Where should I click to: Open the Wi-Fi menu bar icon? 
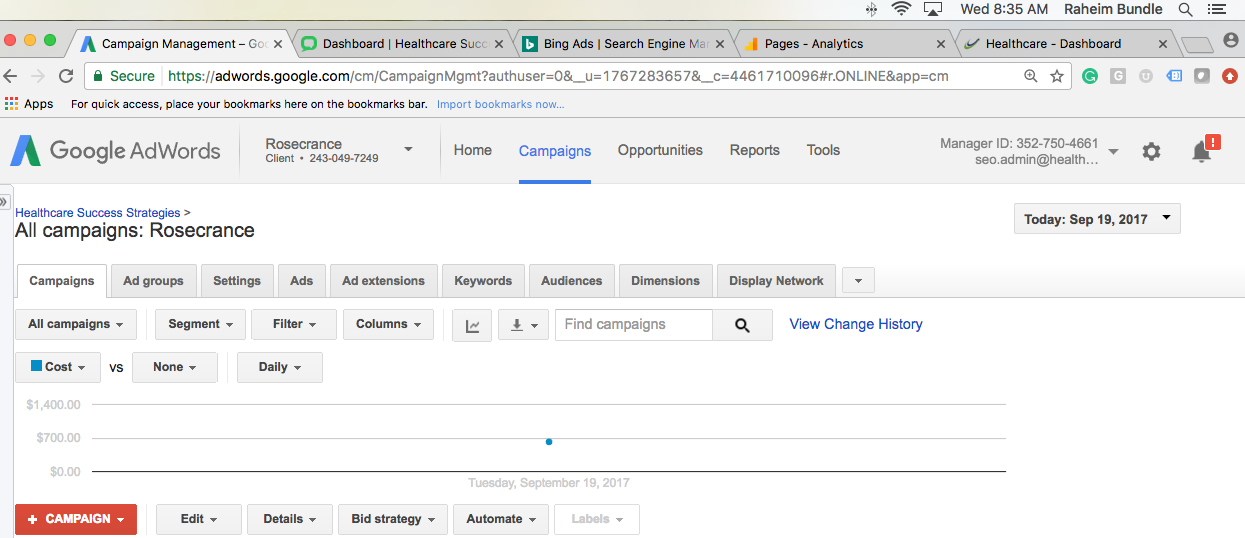(x=901, y=9)
